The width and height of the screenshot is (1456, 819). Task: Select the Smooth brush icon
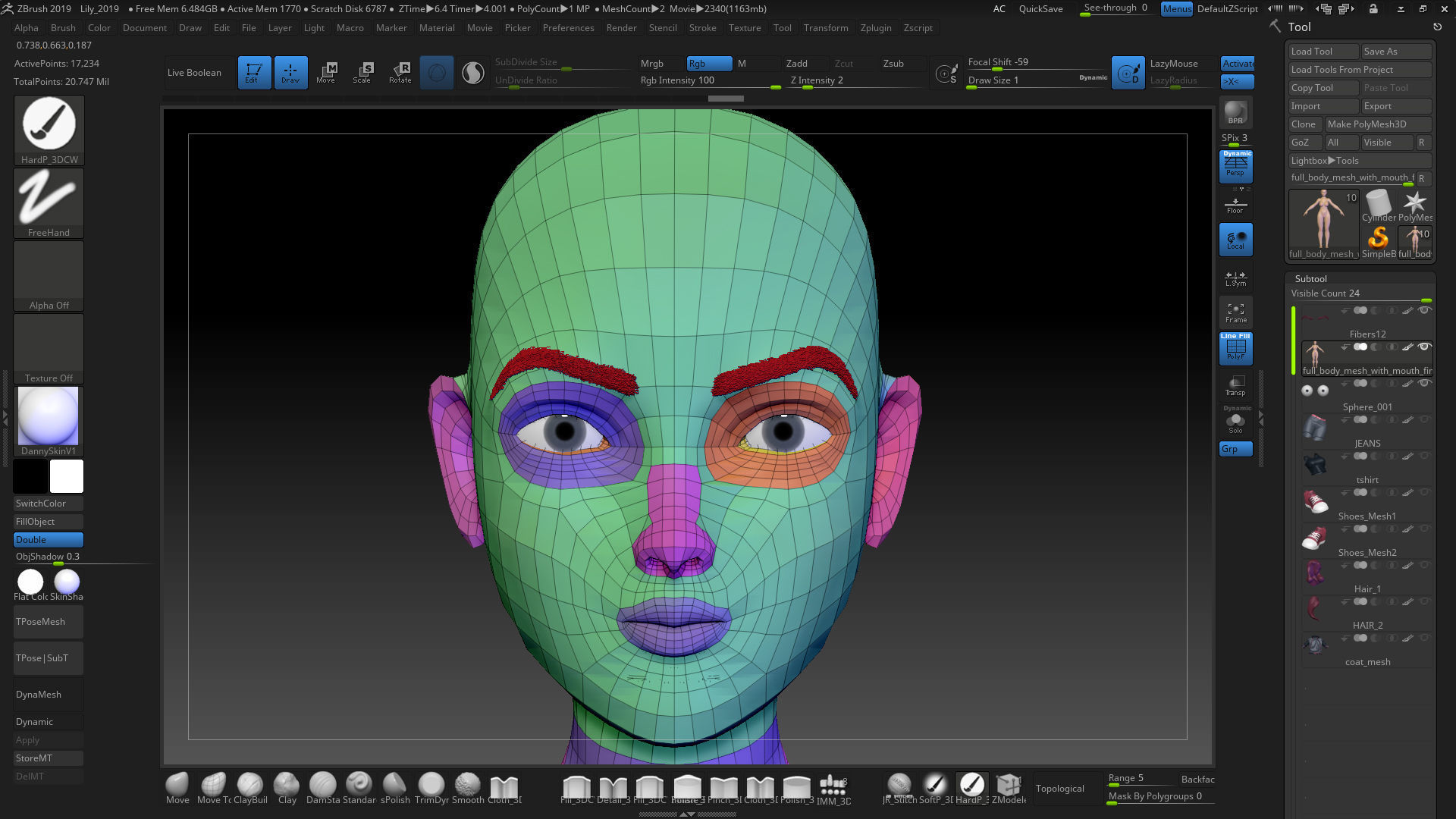pos(467,788)
